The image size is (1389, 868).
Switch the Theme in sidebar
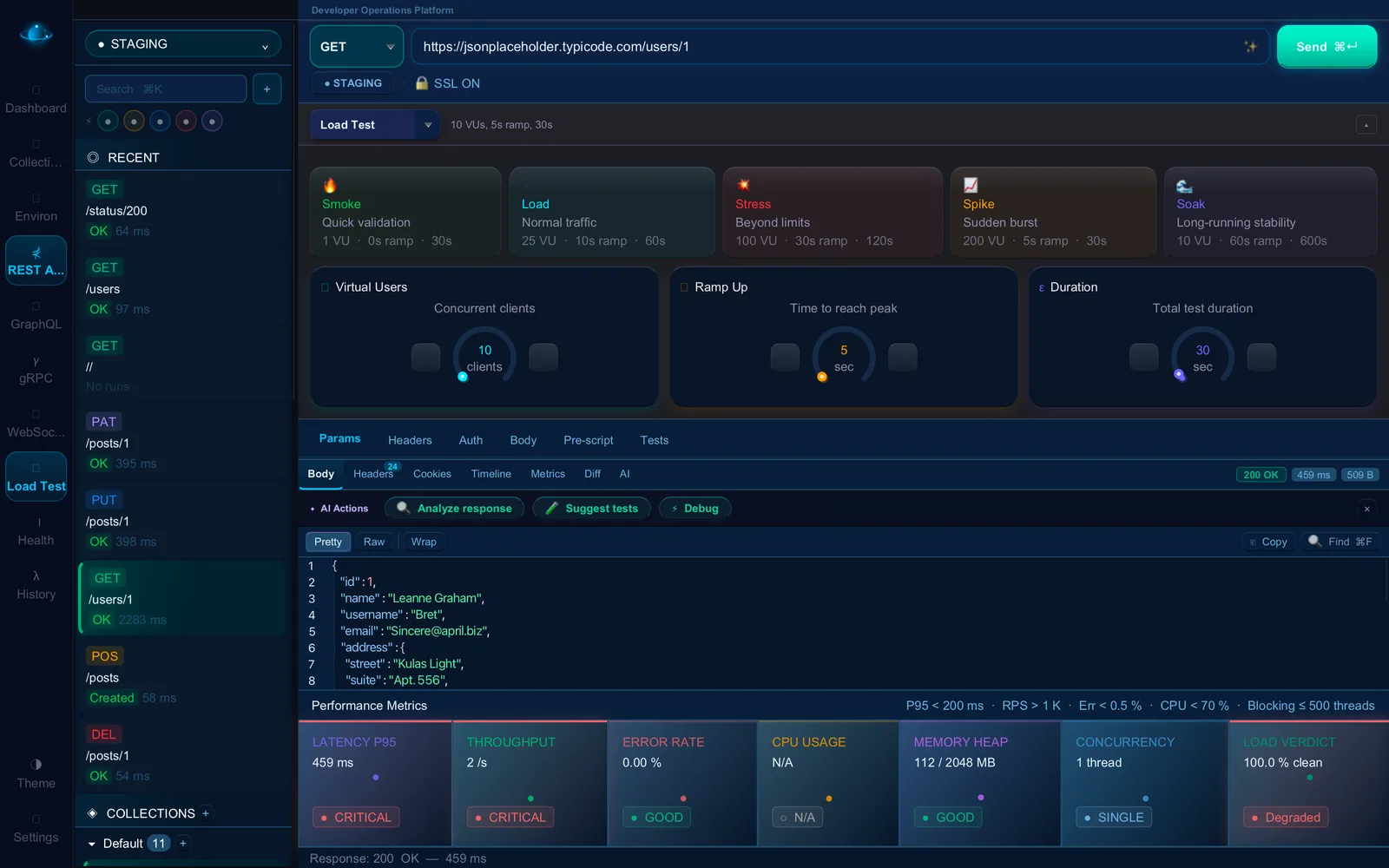click(36, 773)
